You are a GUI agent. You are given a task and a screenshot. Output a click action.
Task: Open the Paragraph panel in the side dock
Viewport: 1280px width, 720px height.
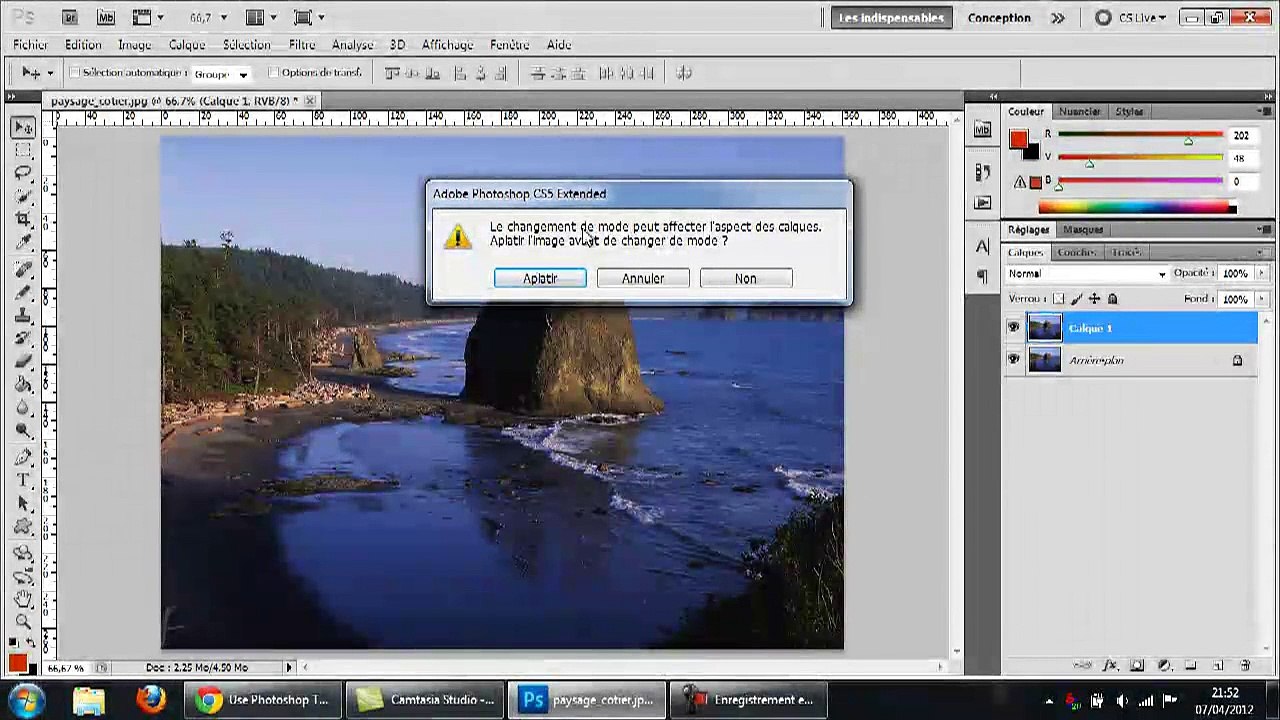[982, 276]
